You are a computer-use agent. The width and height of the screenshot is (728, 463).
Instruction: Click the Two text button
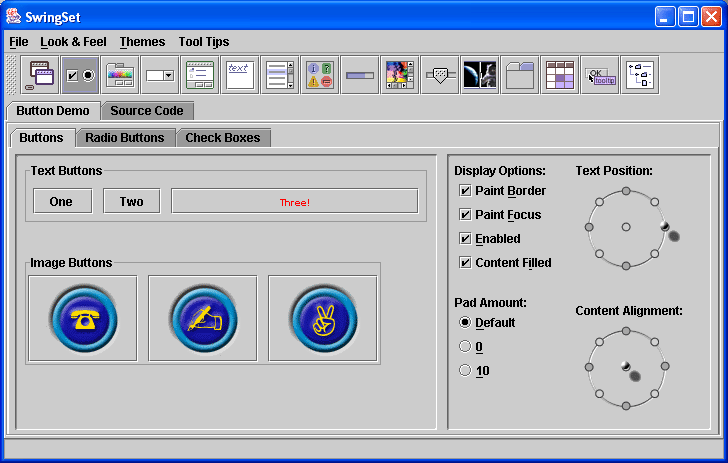click(x=132, y=201)
